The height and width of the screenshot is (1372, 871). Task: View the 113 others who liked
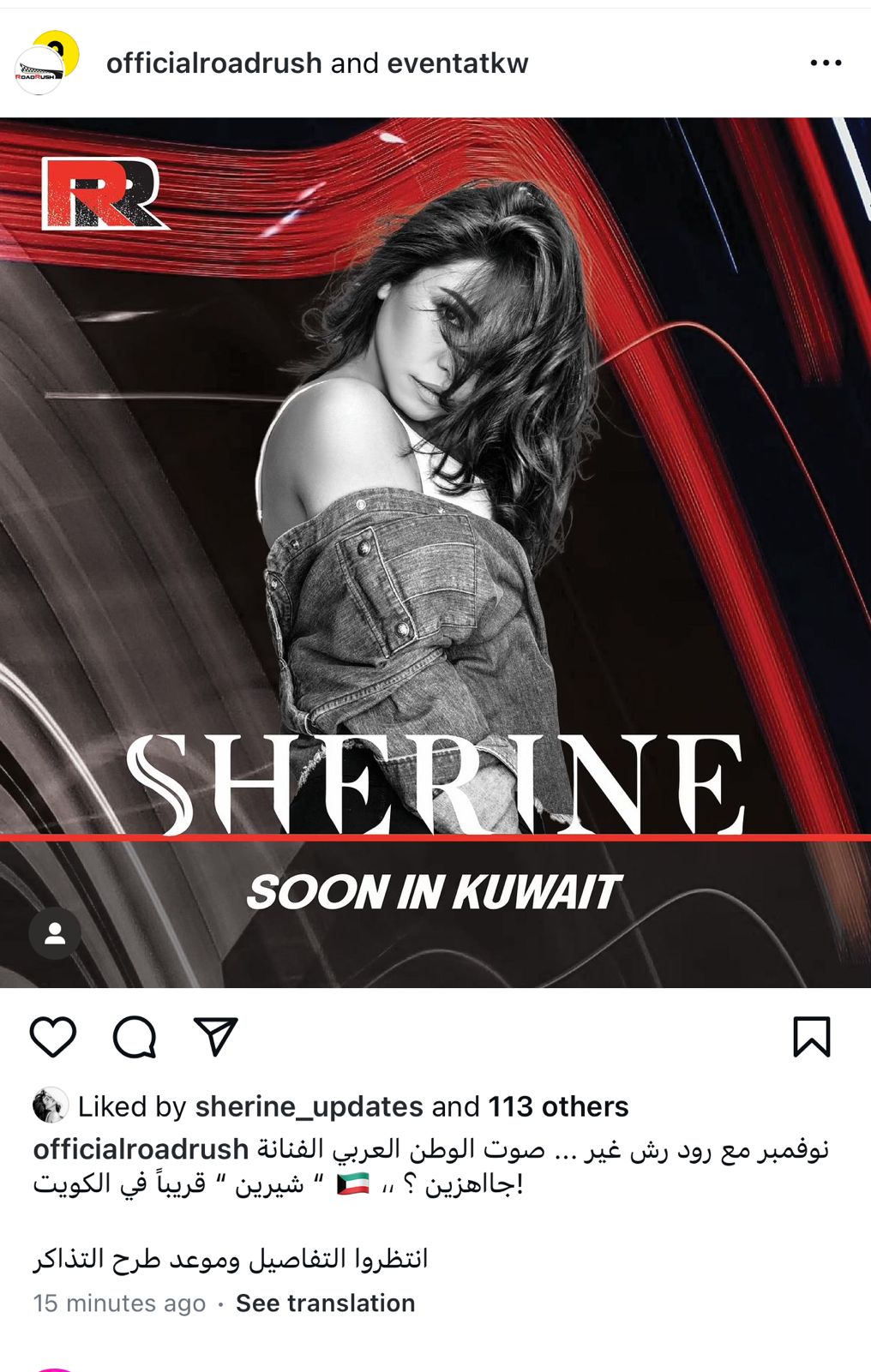(559, 1106)
